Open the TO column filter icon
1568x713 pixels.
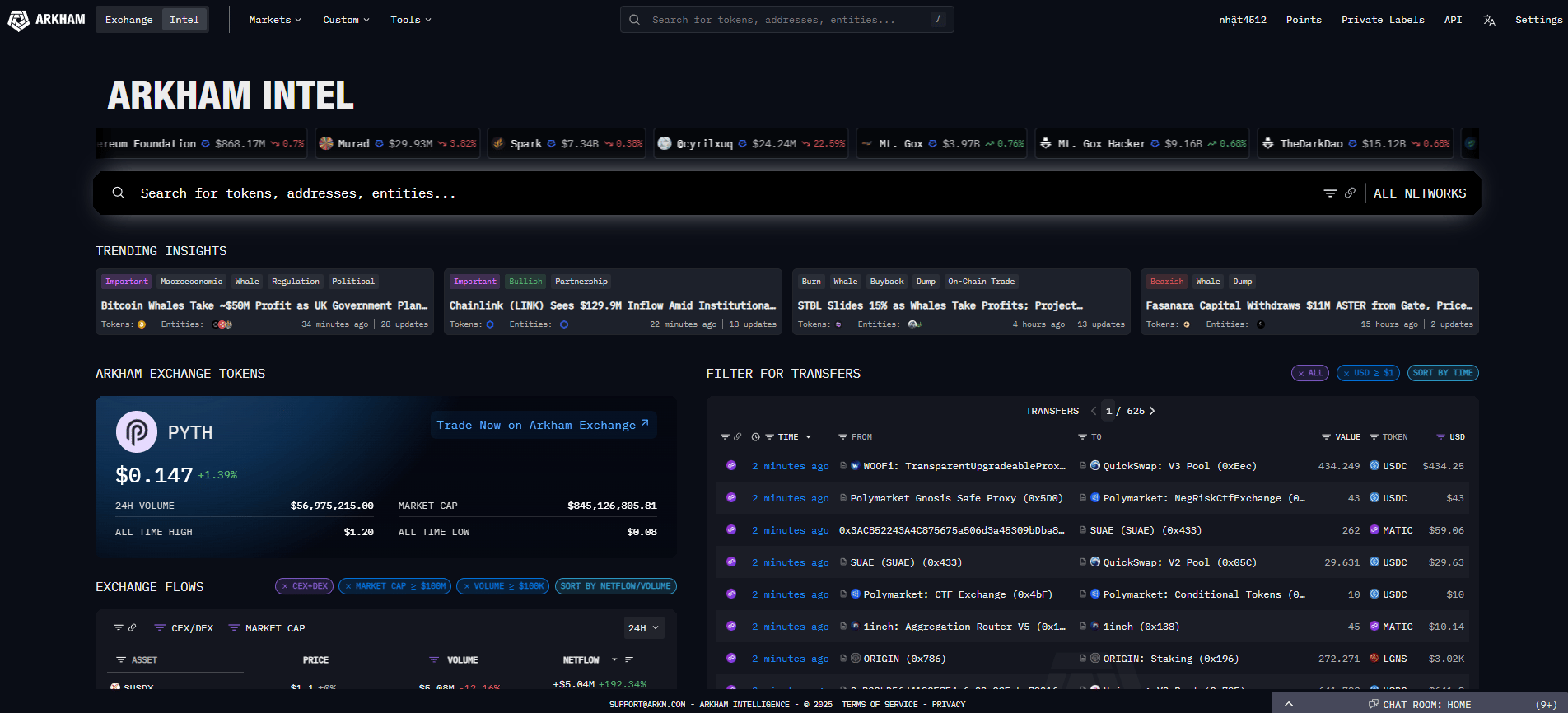1082,437
